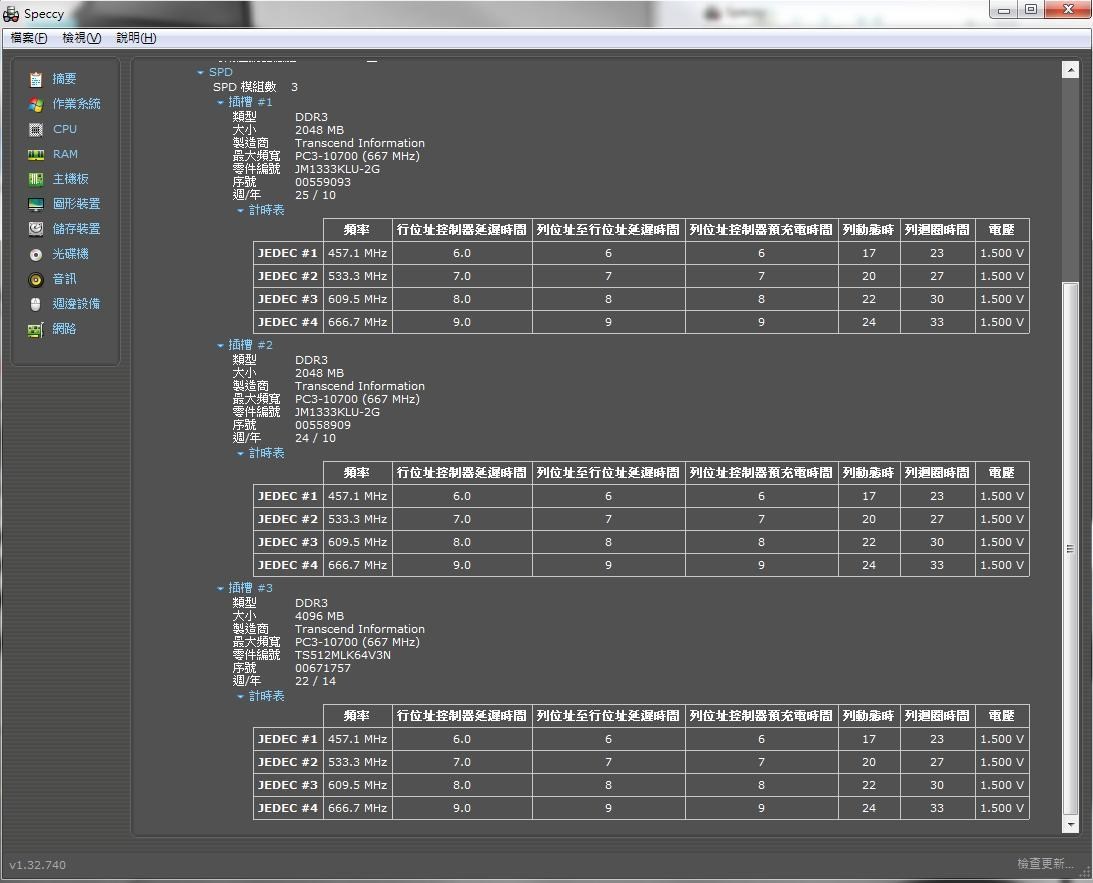Collapse the 插槽 #1 slot node
The height and width of the screenshot is (883, 1093).
click(x=220, y=103)
